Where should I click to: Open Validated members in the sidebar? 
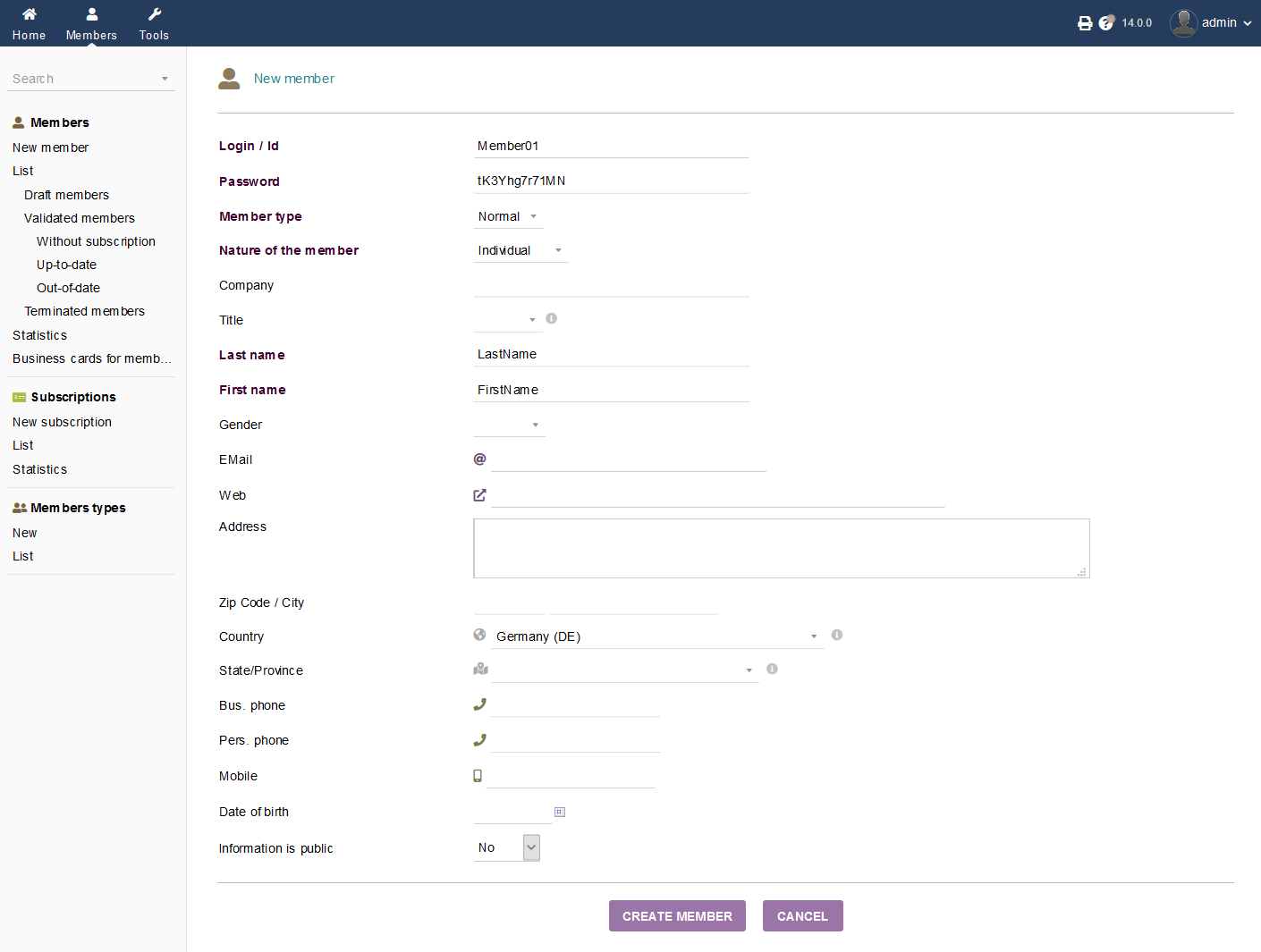coord(80,218)
